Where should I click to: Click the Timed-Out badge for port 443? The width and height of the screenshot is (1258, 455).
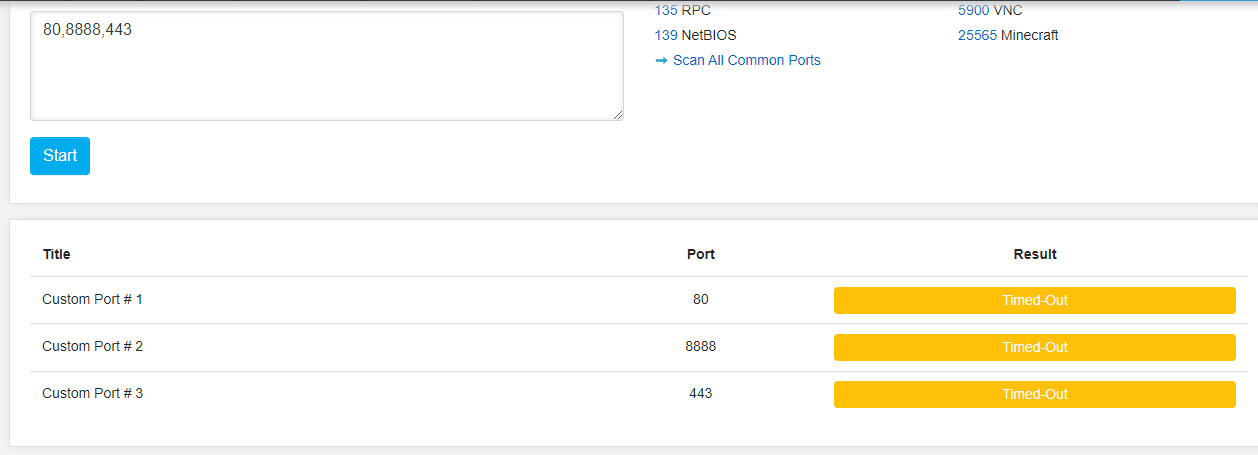tap(1035, 394)
